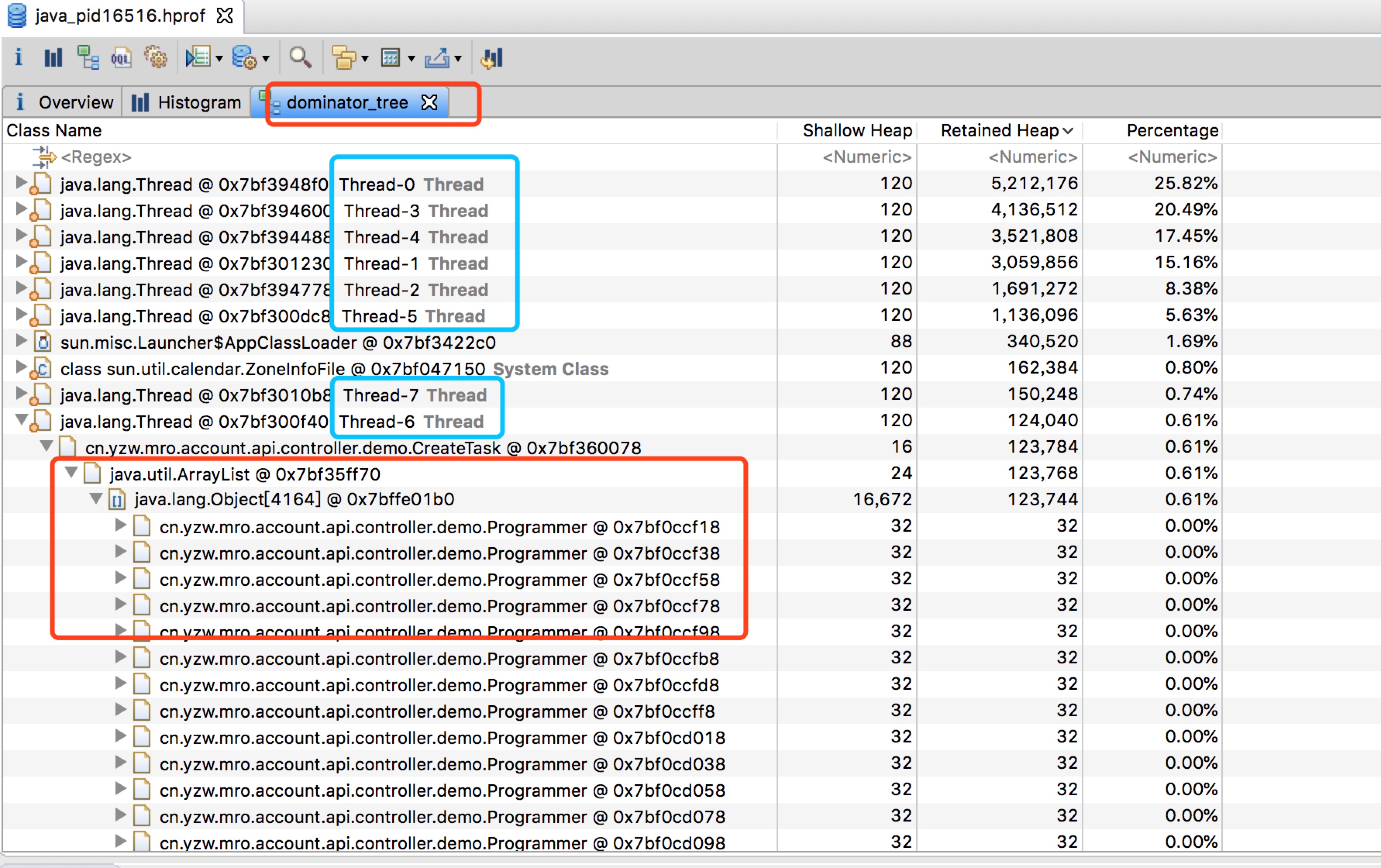Open the Histogram toolbar icon

[53, 58]
